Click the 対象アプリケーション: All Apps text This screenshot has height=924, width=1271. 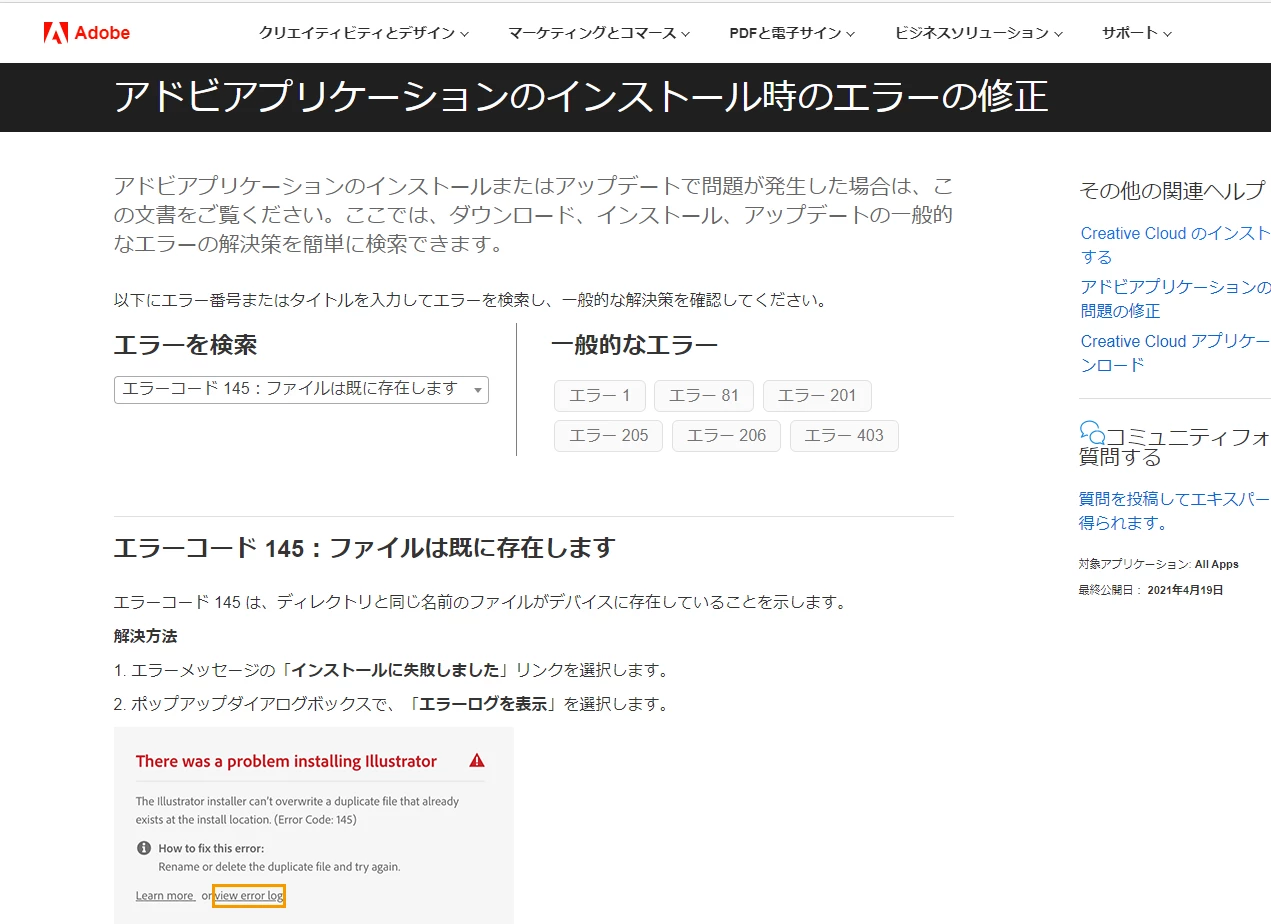click(1158, 564)
